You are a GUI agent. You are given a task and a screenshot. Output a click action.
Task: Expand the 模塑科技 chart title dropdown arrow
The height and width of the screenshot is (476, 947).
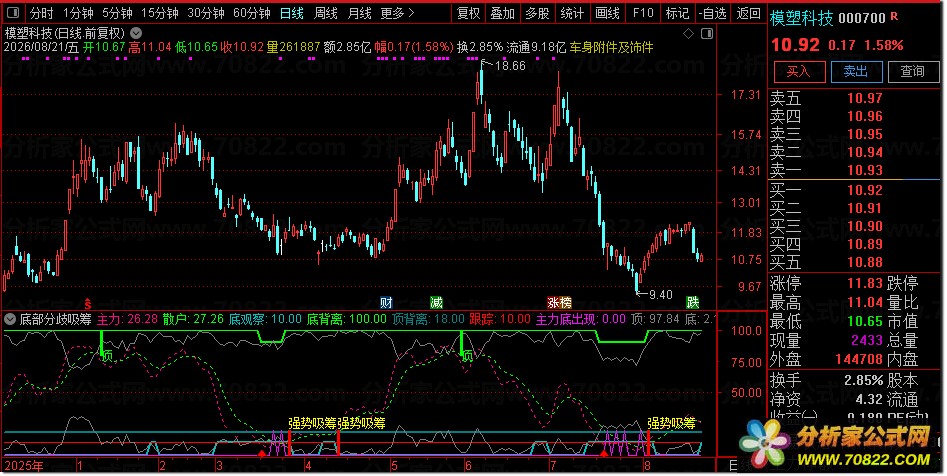tap(136, 33)
